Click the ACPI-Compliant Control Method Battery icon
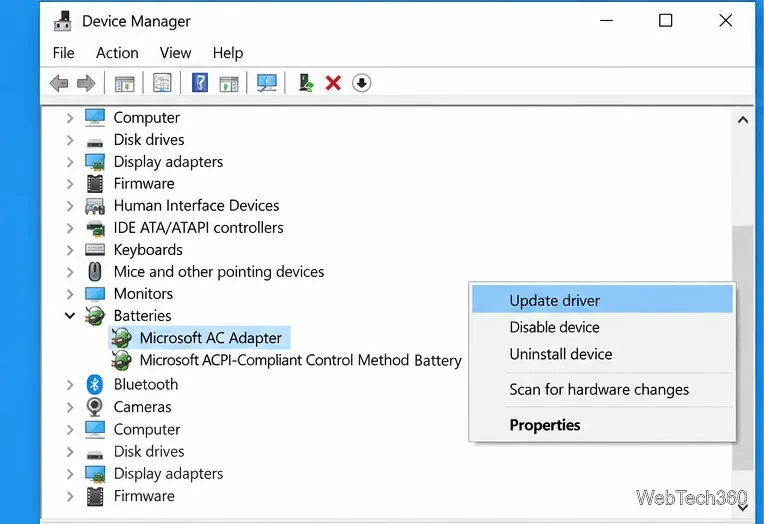The width and height of the screenshot is (764, 524). [x=121, y=360]
